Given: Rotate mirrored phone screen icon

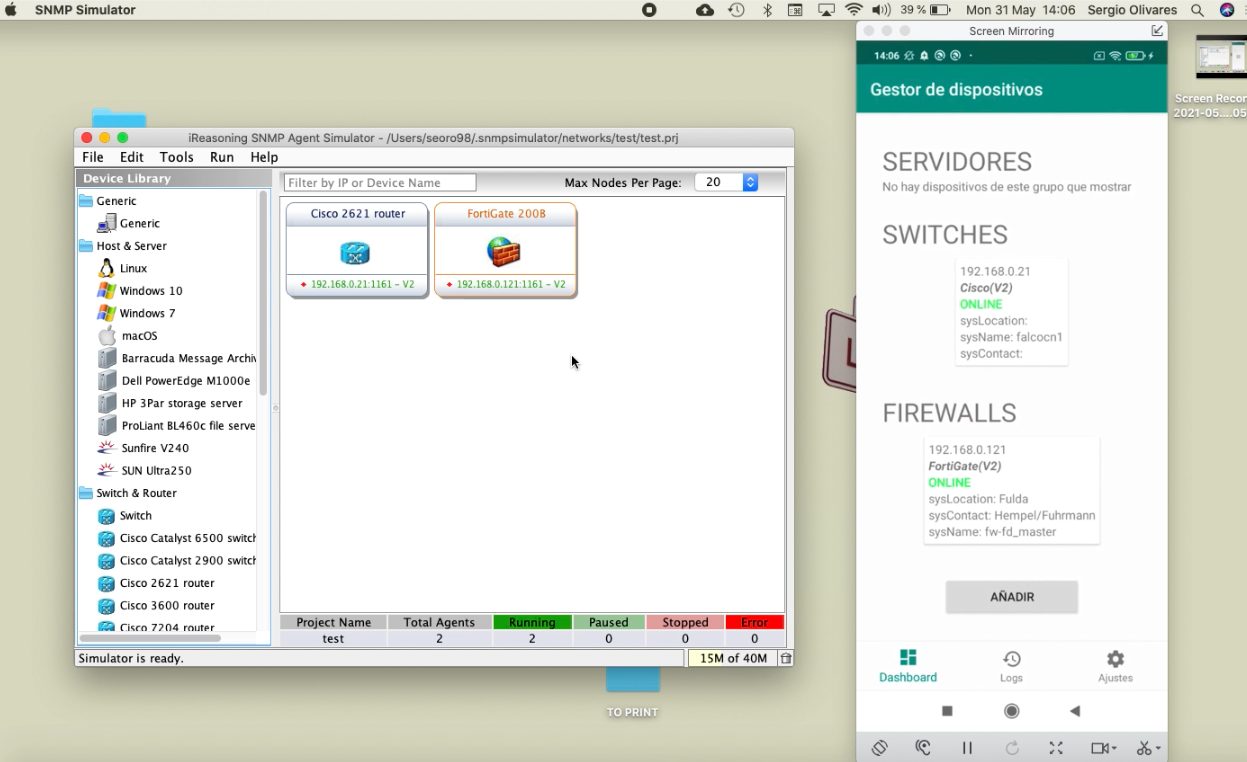Looking at the screenshot, I should 880,748.
